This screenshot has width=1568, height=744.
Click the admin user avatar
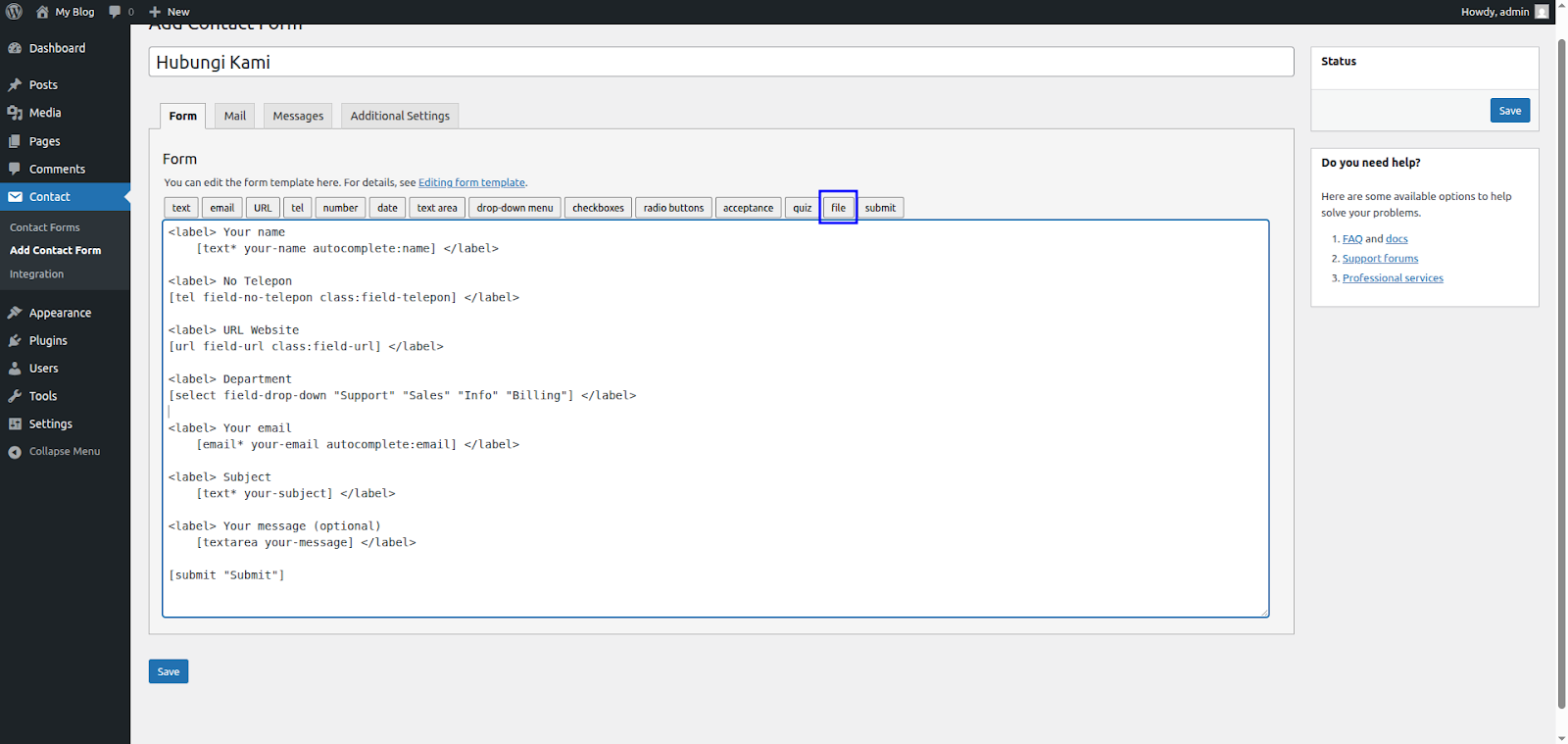click(x=1542, y=12)
